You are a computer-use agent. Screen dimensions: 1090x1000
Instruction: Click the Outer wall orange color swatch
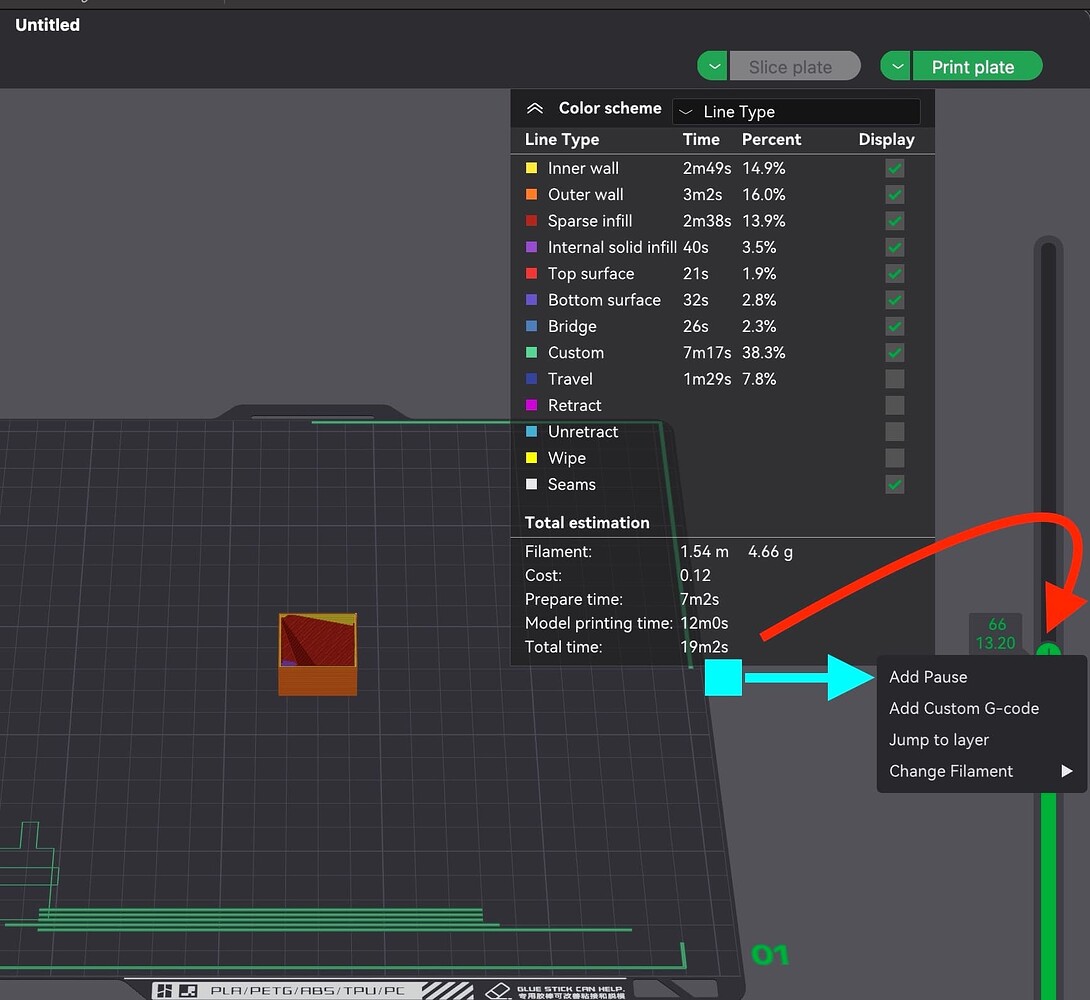(531, 195)
